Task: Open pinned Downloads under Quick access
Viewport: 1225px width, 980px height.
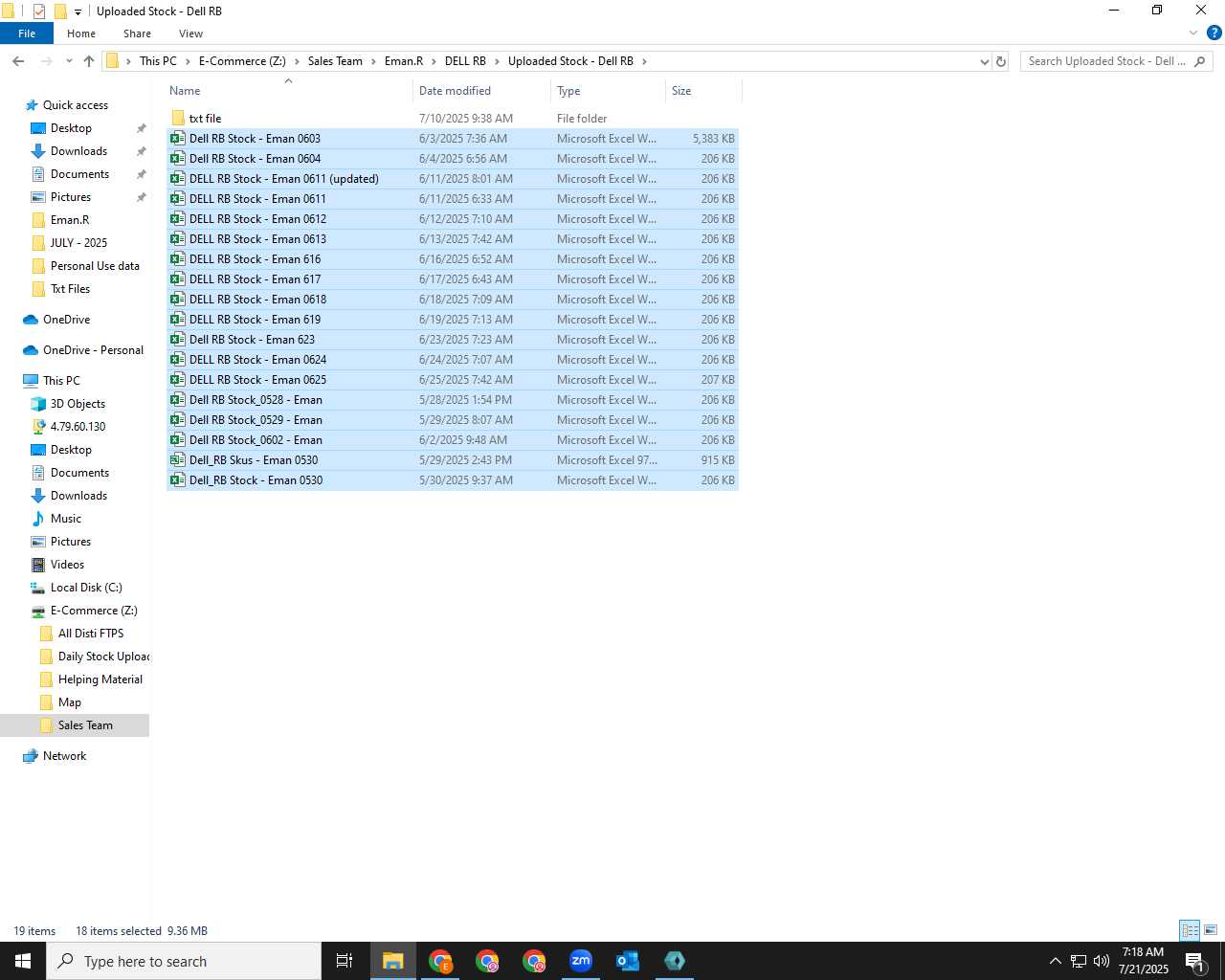Action: point(78,151)
